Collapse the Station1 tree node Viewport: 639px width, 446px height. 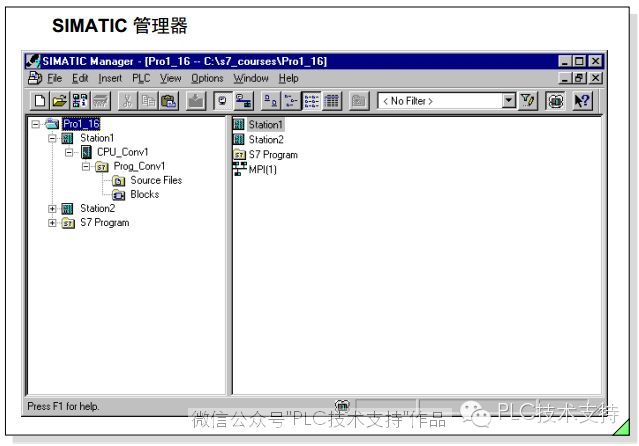click(52, 138)
